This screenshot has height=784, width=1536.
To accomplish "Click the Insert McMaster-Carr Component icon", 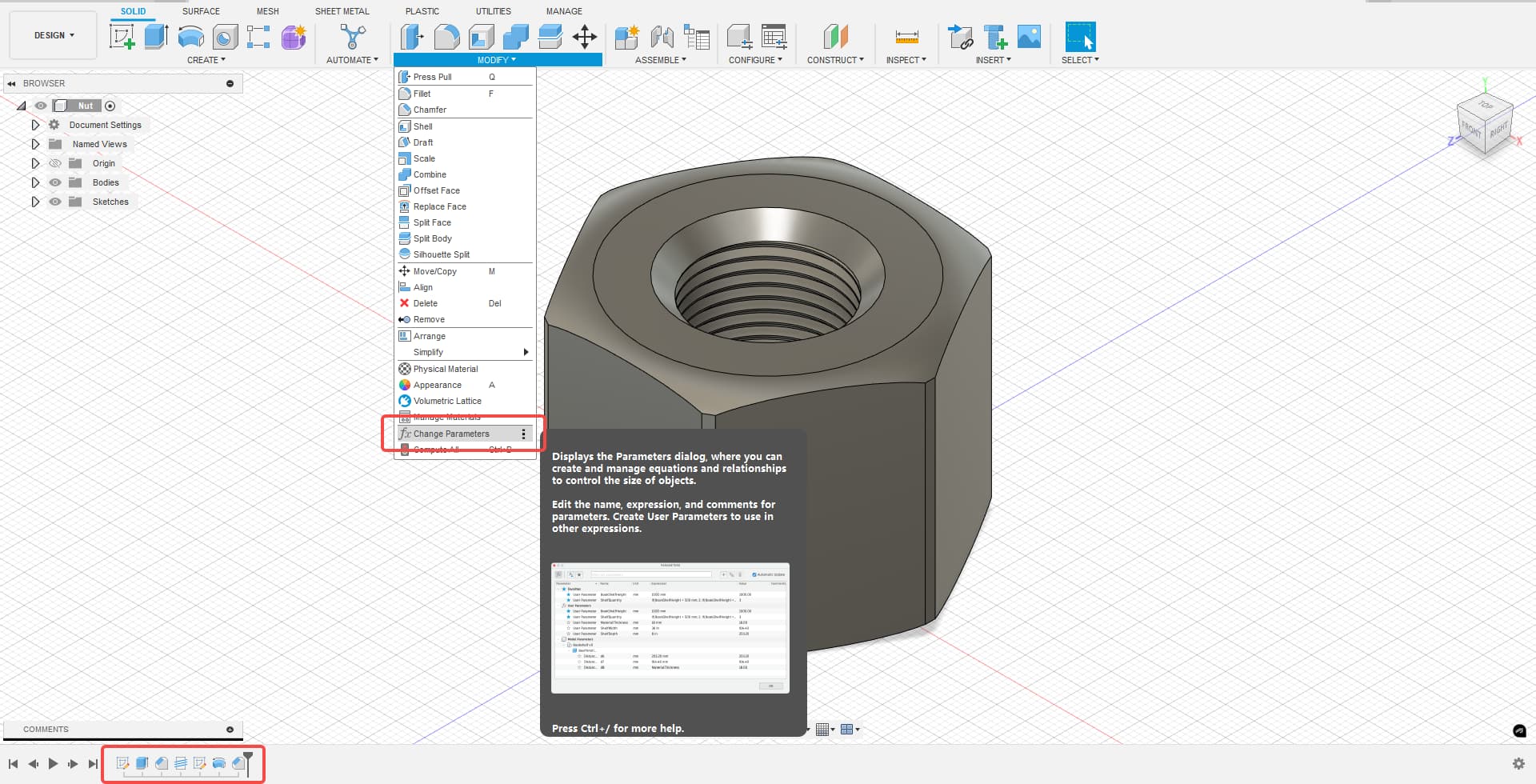I will (x=995, y=37).
